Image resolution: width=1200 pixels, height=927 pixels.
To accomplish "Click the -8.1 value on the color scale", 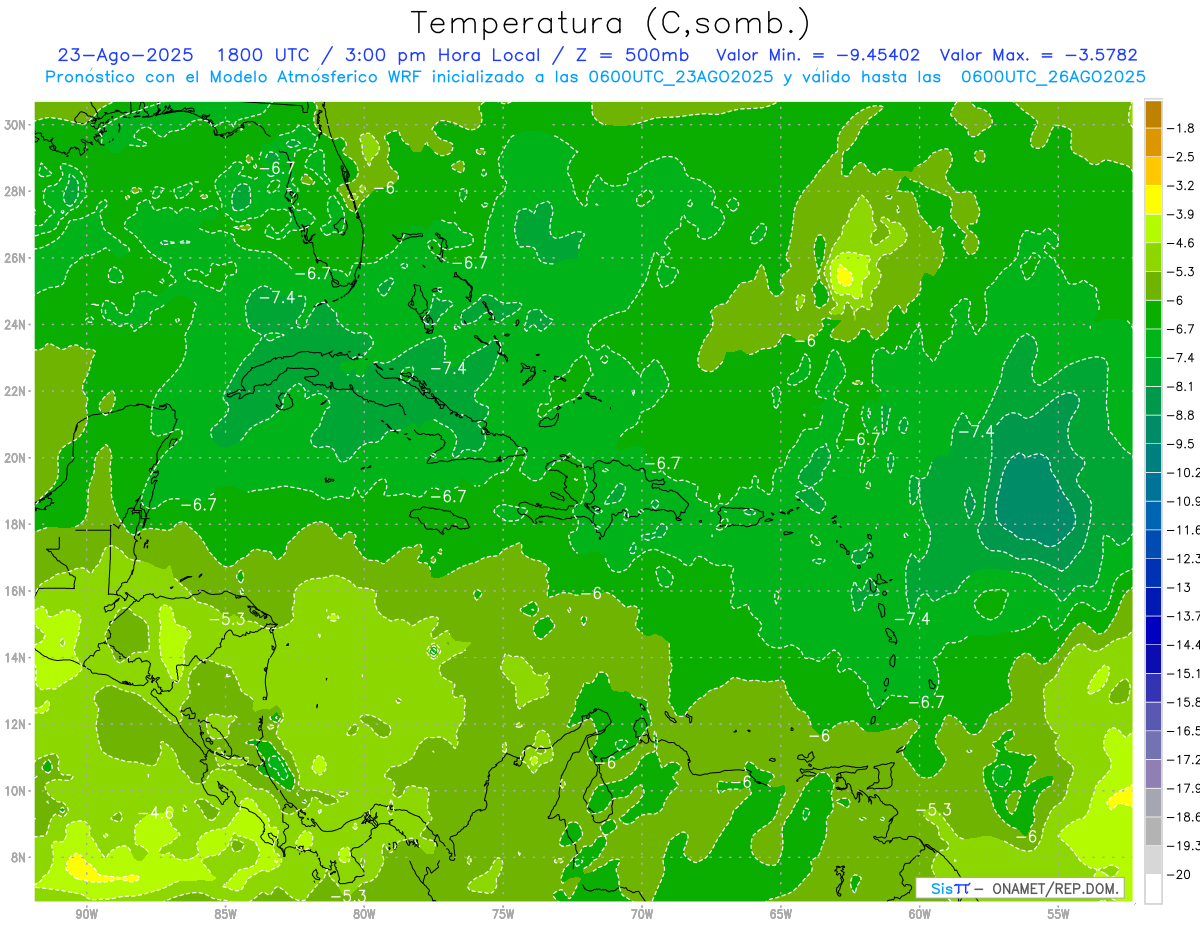I will pos(1183,386).
